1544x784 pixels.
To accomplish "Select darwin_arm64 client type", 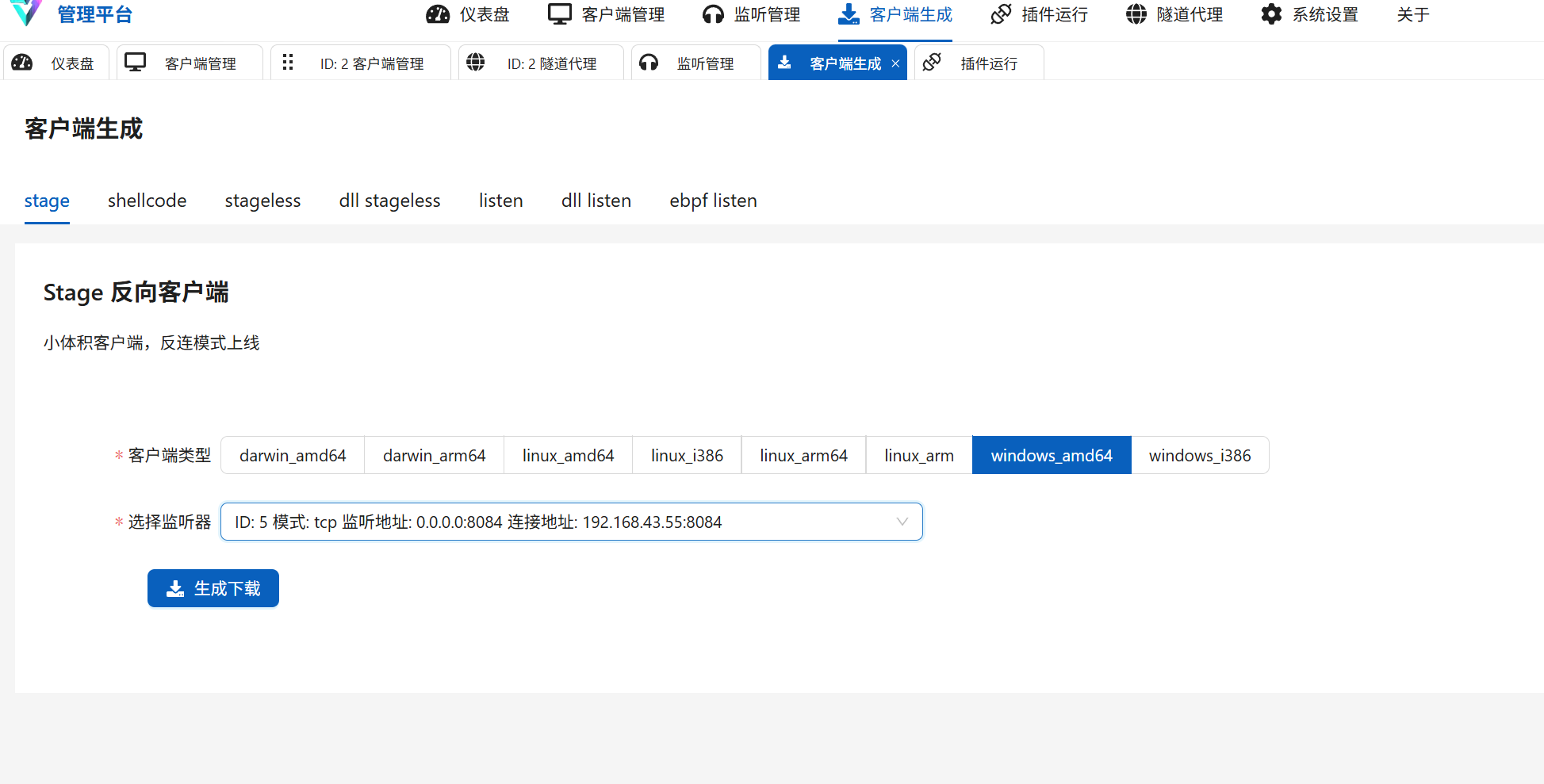I will tap(434, 455).
